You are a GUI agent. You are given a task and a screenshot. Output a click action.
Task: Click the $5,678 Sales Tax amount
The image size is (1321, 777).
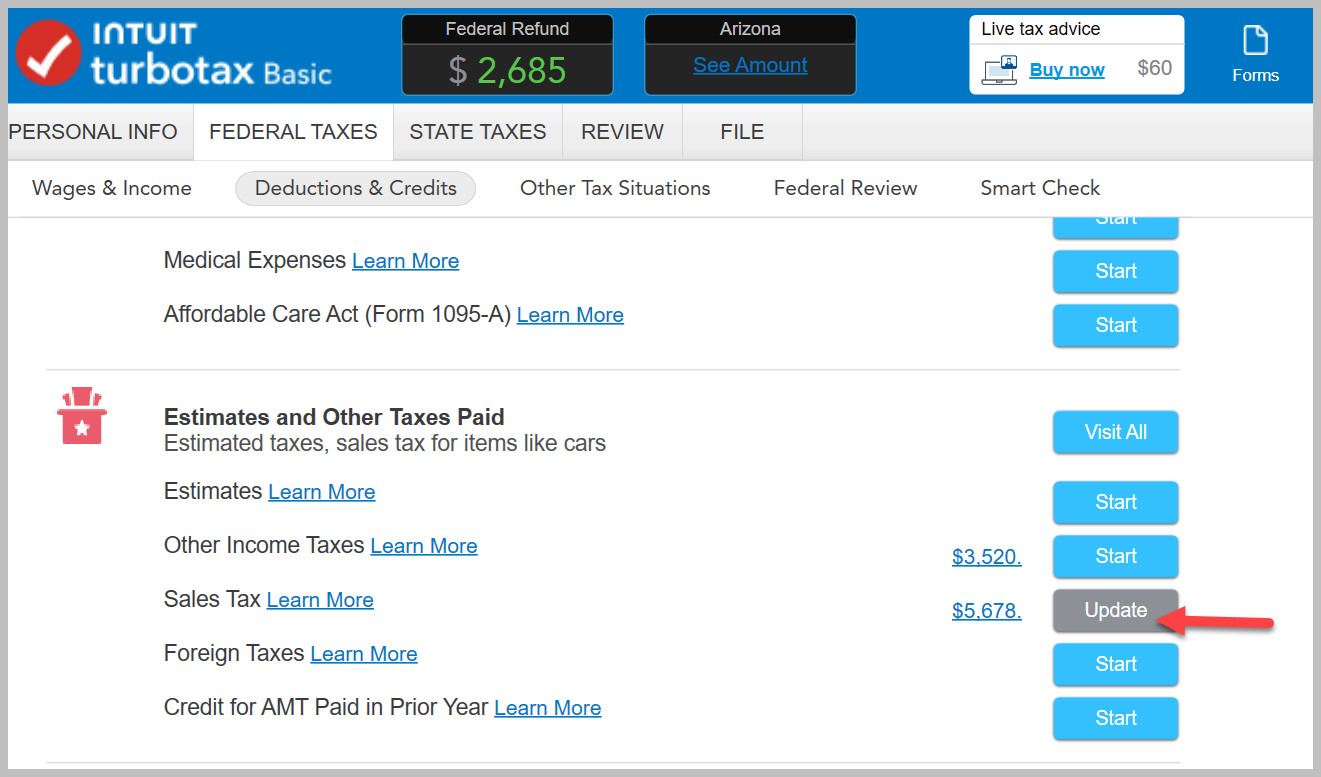[x=987, y=611]
